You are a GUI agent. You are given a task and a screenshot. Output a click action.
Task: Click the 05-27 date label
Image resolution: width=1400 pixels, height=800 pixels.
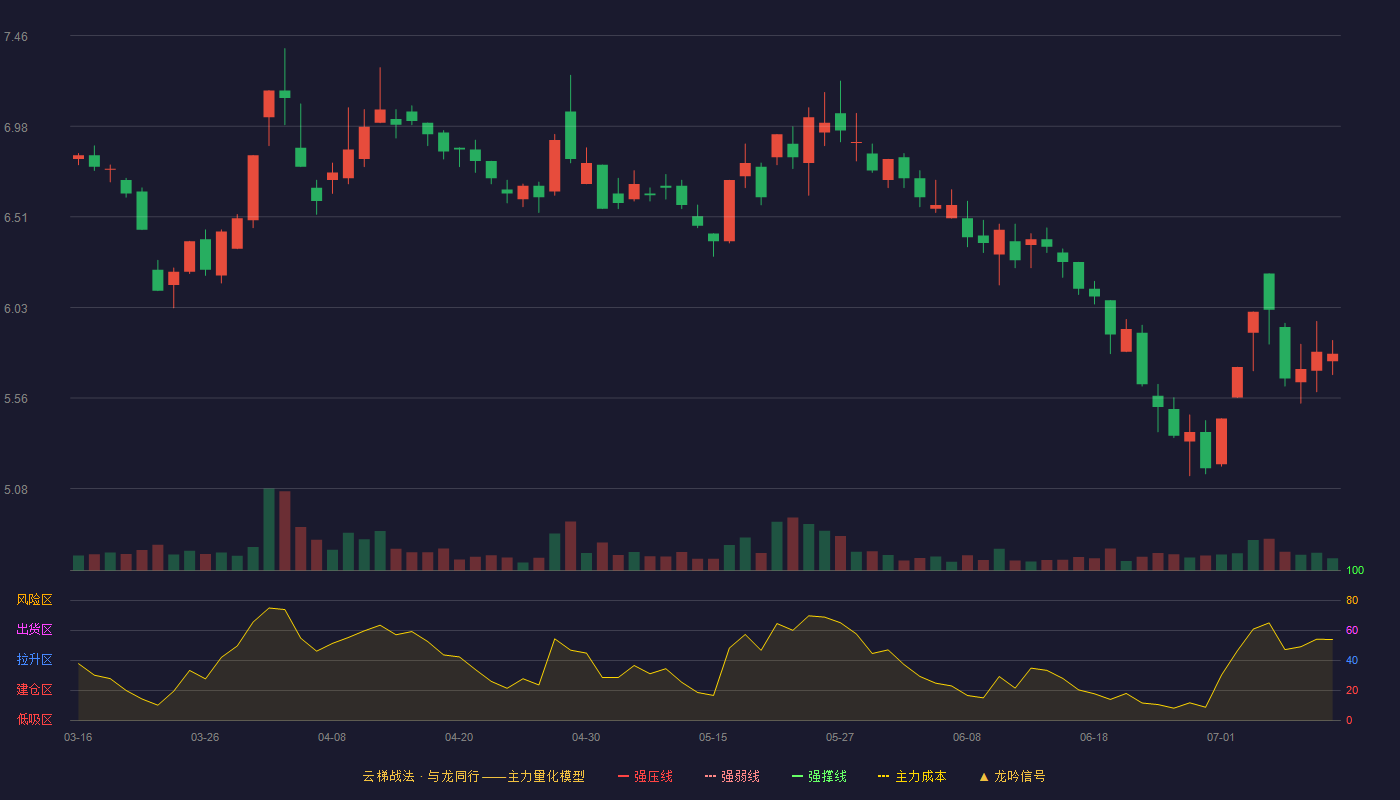[840, 737]
